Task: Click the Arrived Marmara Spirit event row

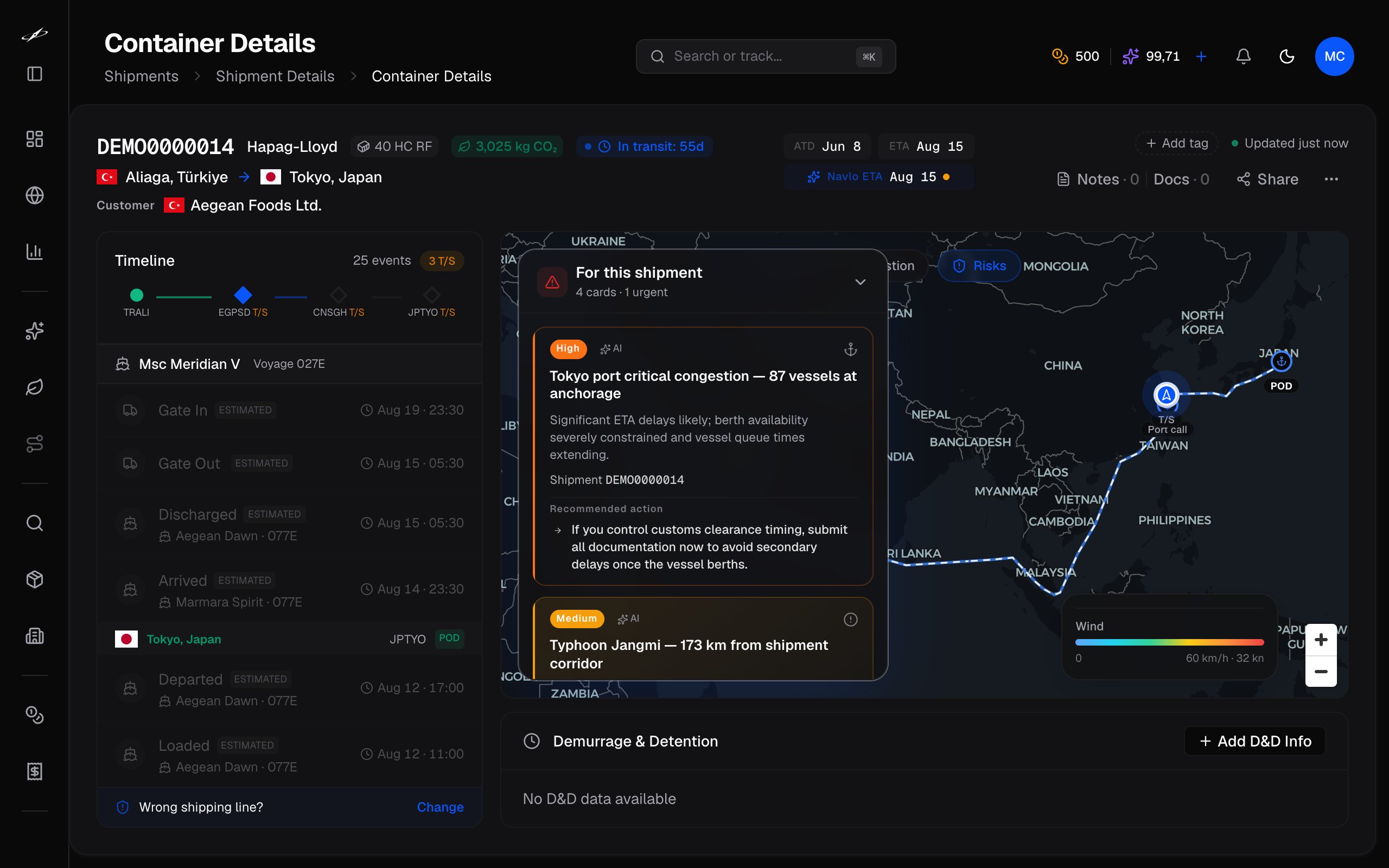Action: [290, 590]
